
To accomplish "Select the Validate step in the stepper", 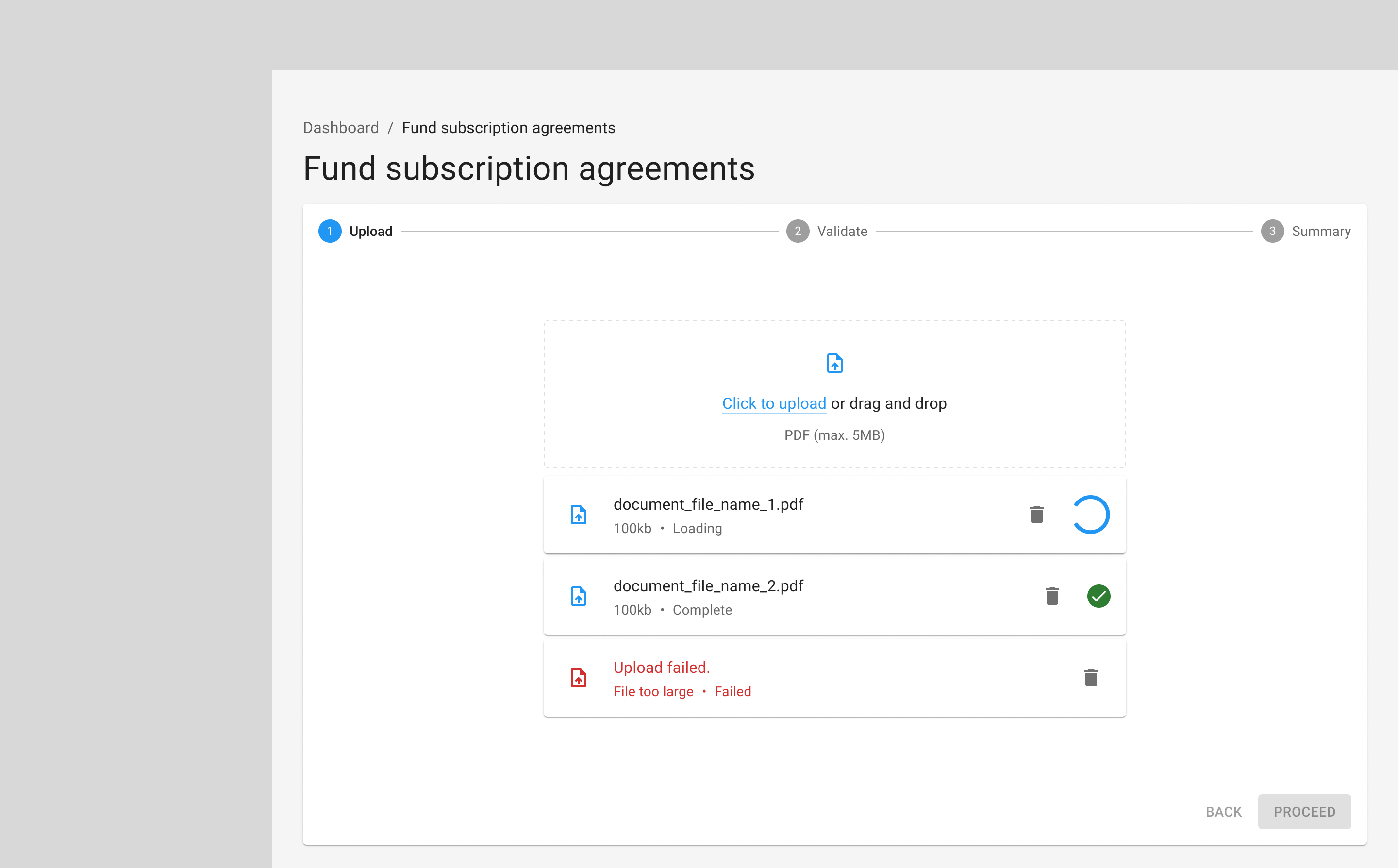I will (x=827, y=232).
